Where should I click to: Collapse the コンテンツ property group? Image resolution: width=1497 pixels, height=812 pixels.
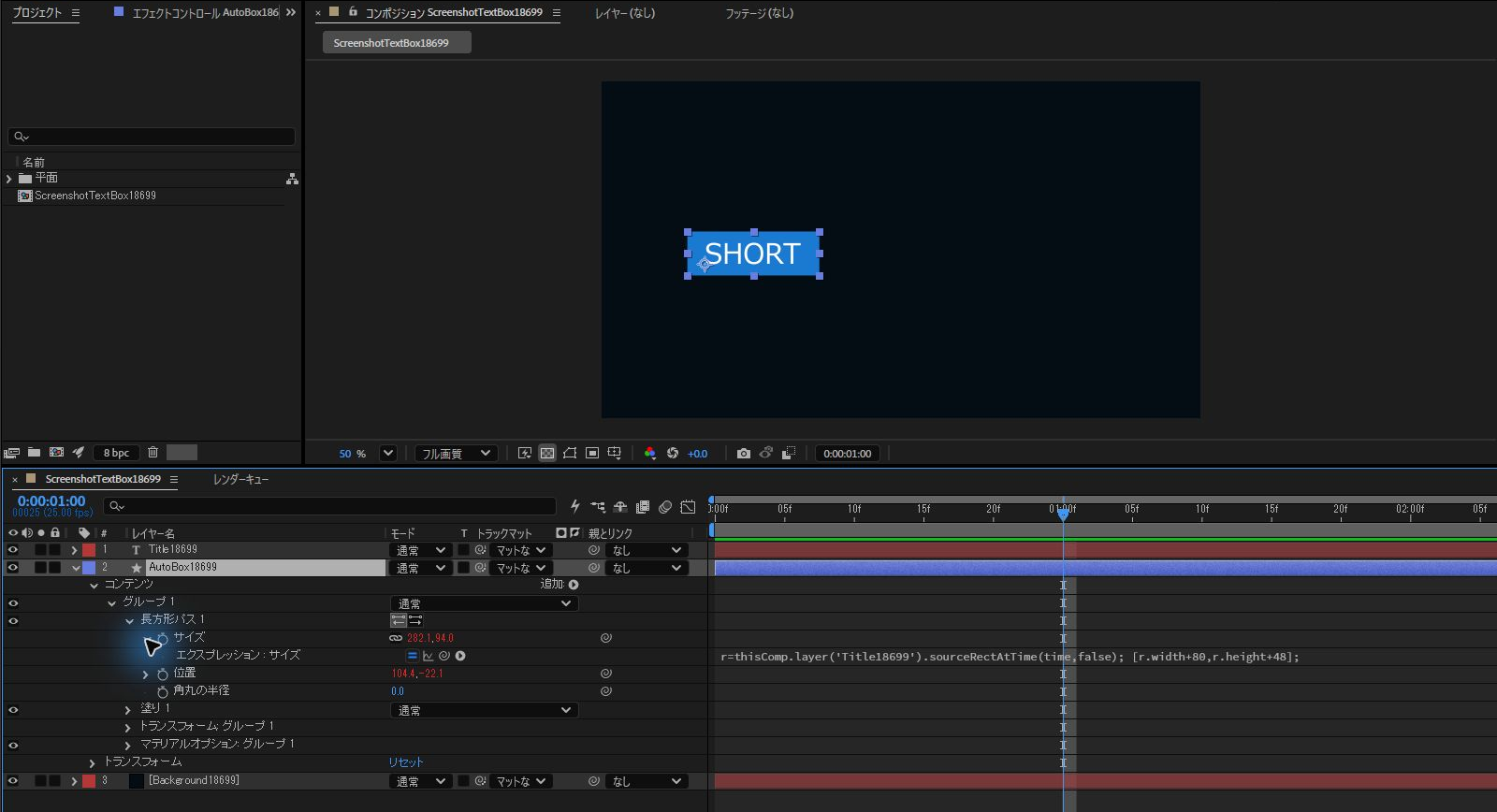tap(94, 586)
